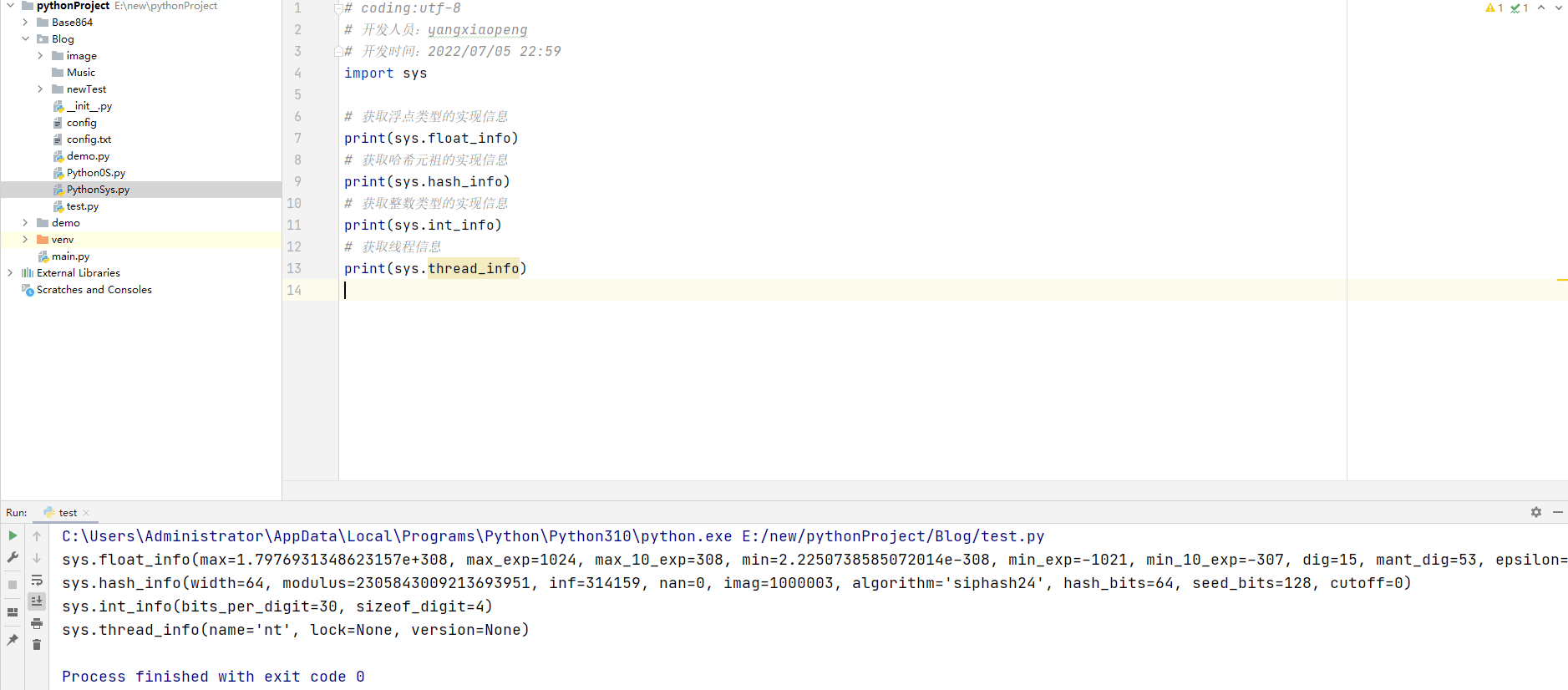Viewport: 1568px width, 690px height.
Task: Select the config file without extension
Action: [x=82, y=123]
